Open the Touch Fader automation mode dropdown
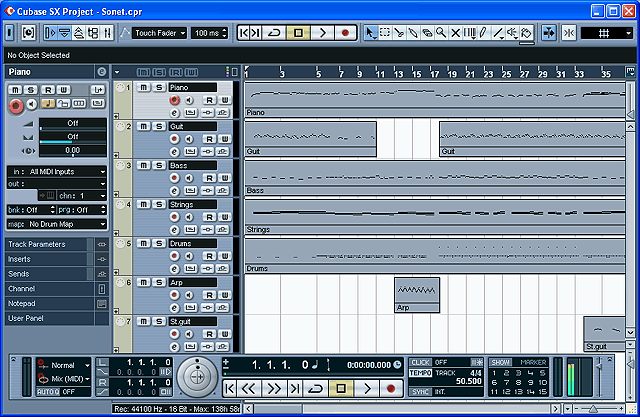The image size is (640, 417). click(x=159, y=33)
